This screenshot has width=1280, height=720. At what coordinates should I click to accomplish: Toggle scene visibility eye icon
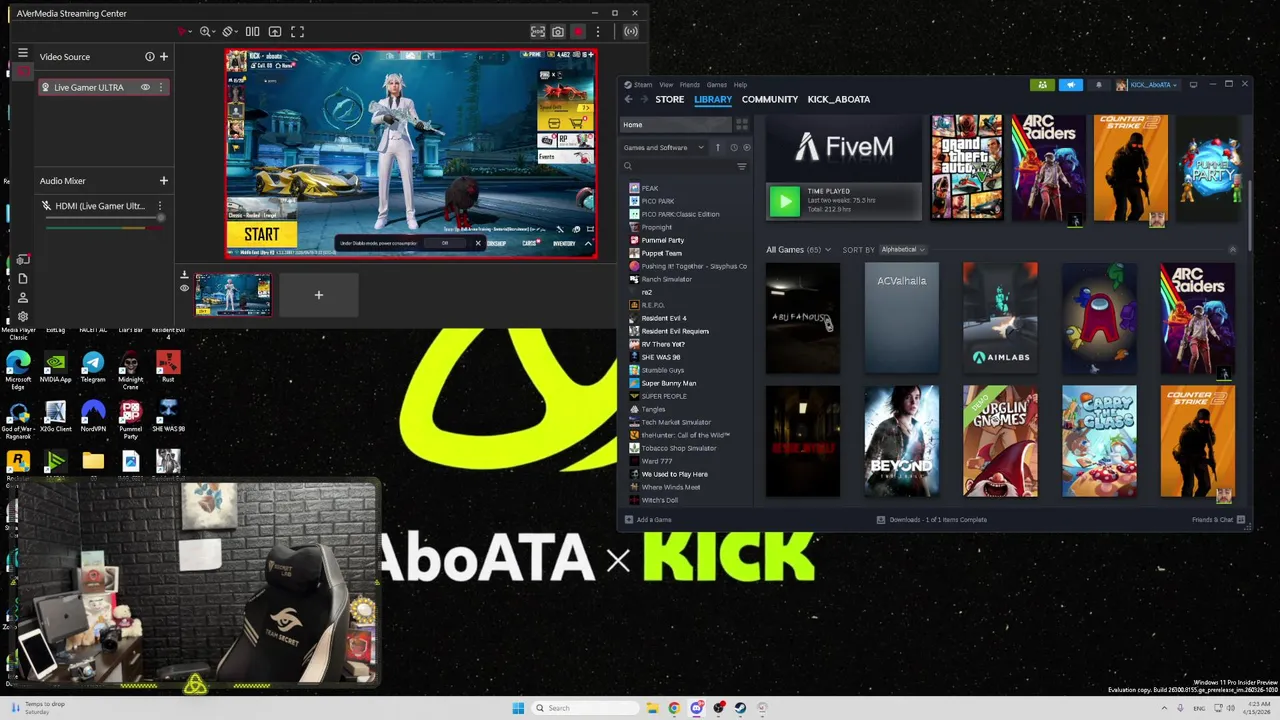coord(184,288)
